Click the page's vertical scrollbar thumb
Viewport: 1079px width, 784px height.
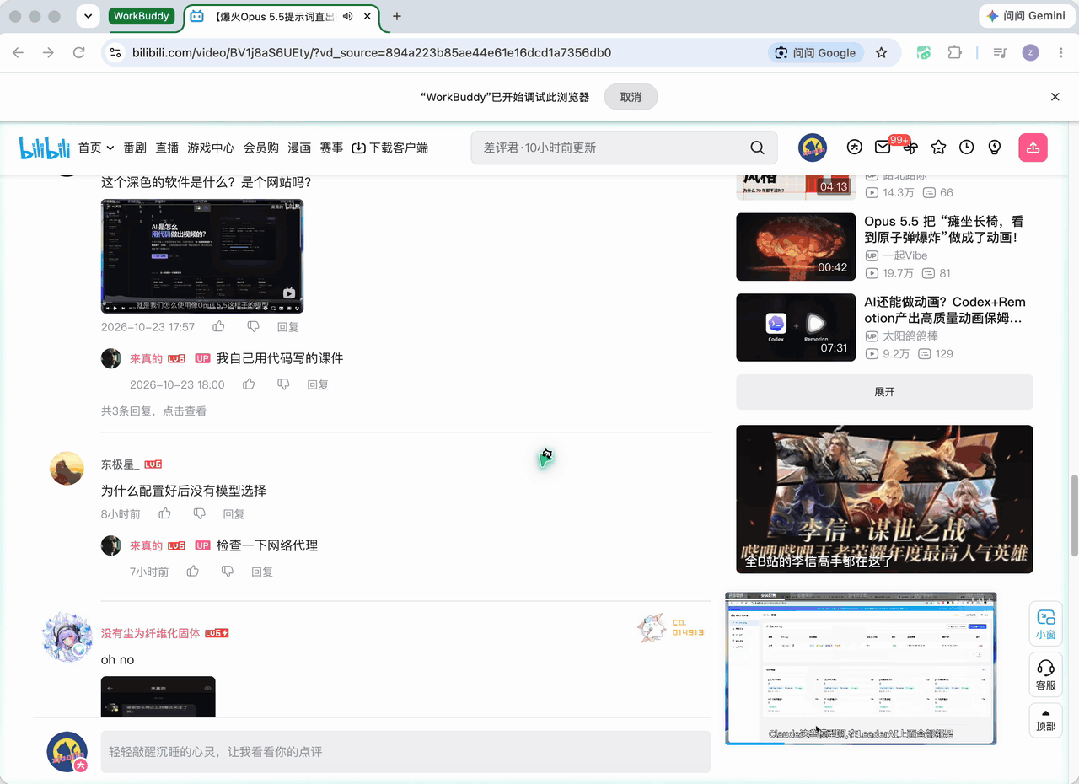[x=1073, y=514]
